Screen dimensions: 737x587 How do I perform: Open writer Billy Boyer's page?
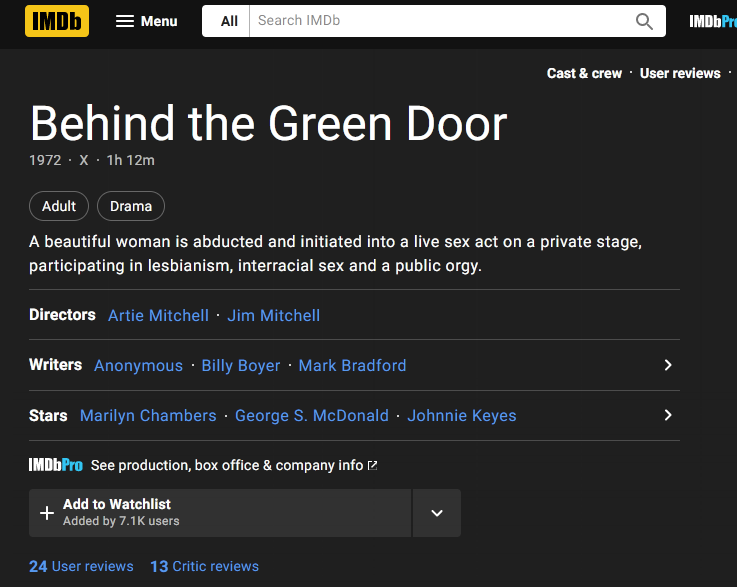point(241,366)
